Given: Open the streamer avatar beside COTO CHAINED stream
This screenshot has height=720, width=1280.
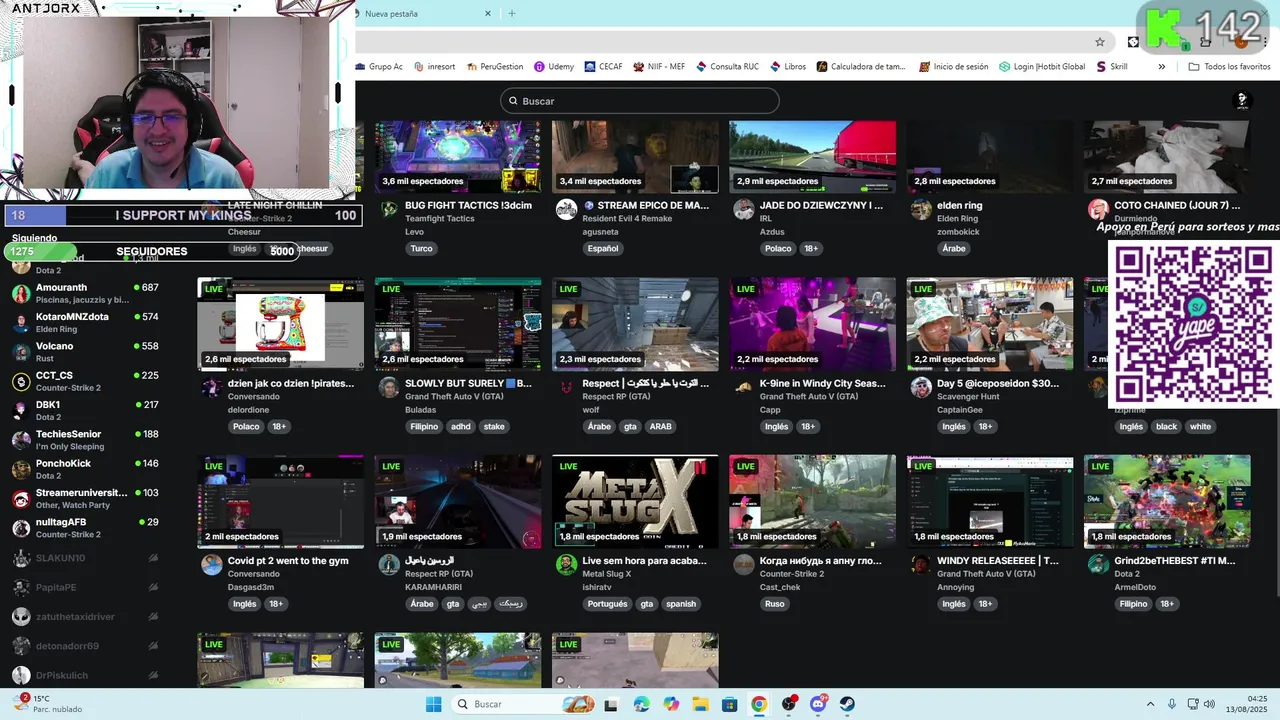Looking at the screenshot, I should pyautogui.click(x=1098, y=209).
